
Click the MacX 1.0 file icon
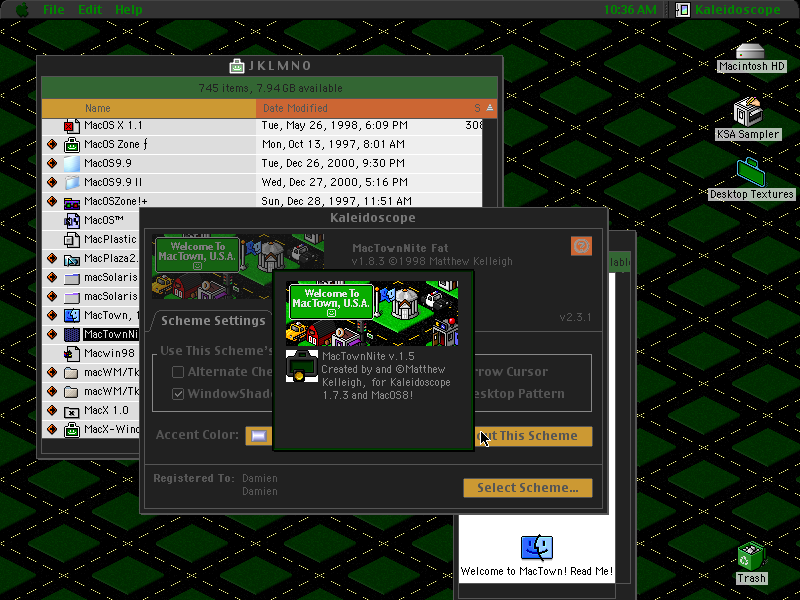tap(71, 411)
